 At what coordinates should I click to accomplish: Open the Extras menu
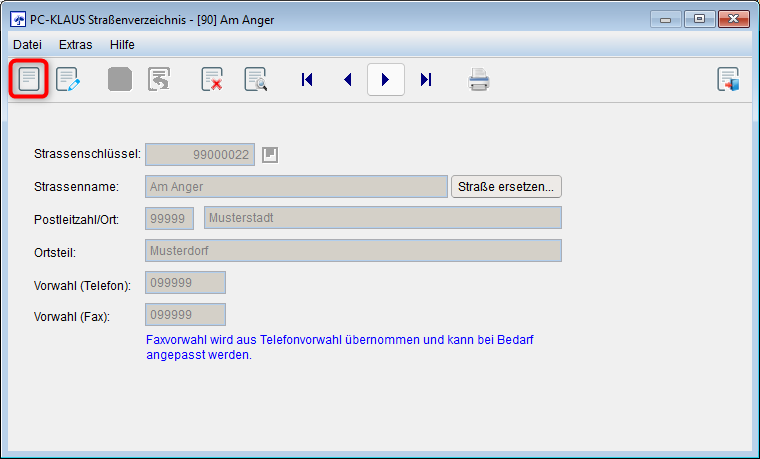[75, 44]
